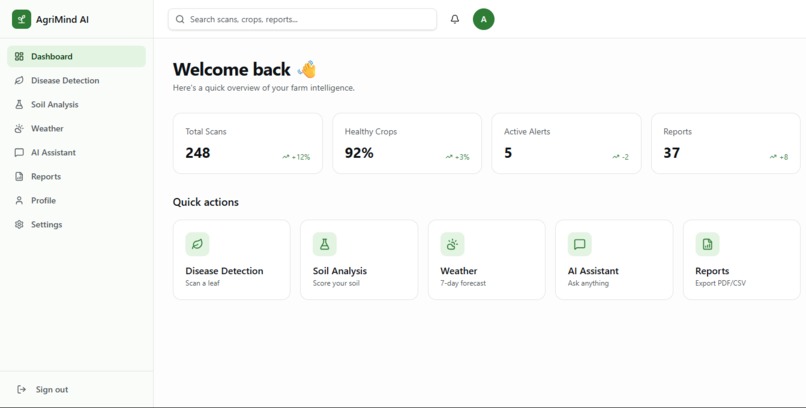Click the value 92%

click(x=359, y=153)
